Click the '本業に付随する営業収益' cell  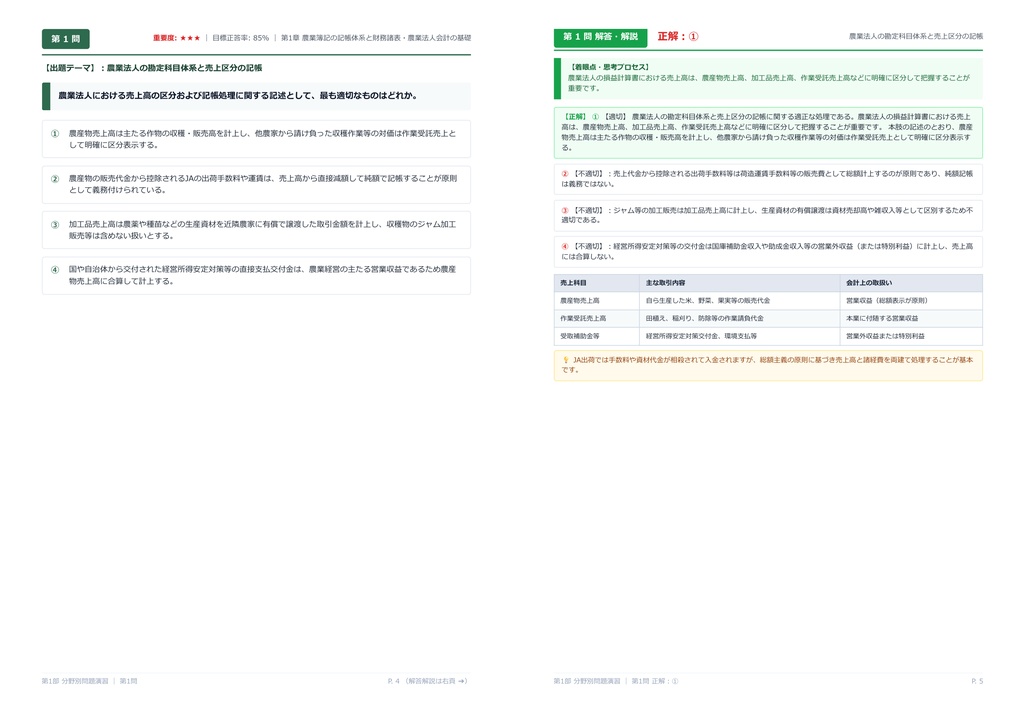coord(911,319)
